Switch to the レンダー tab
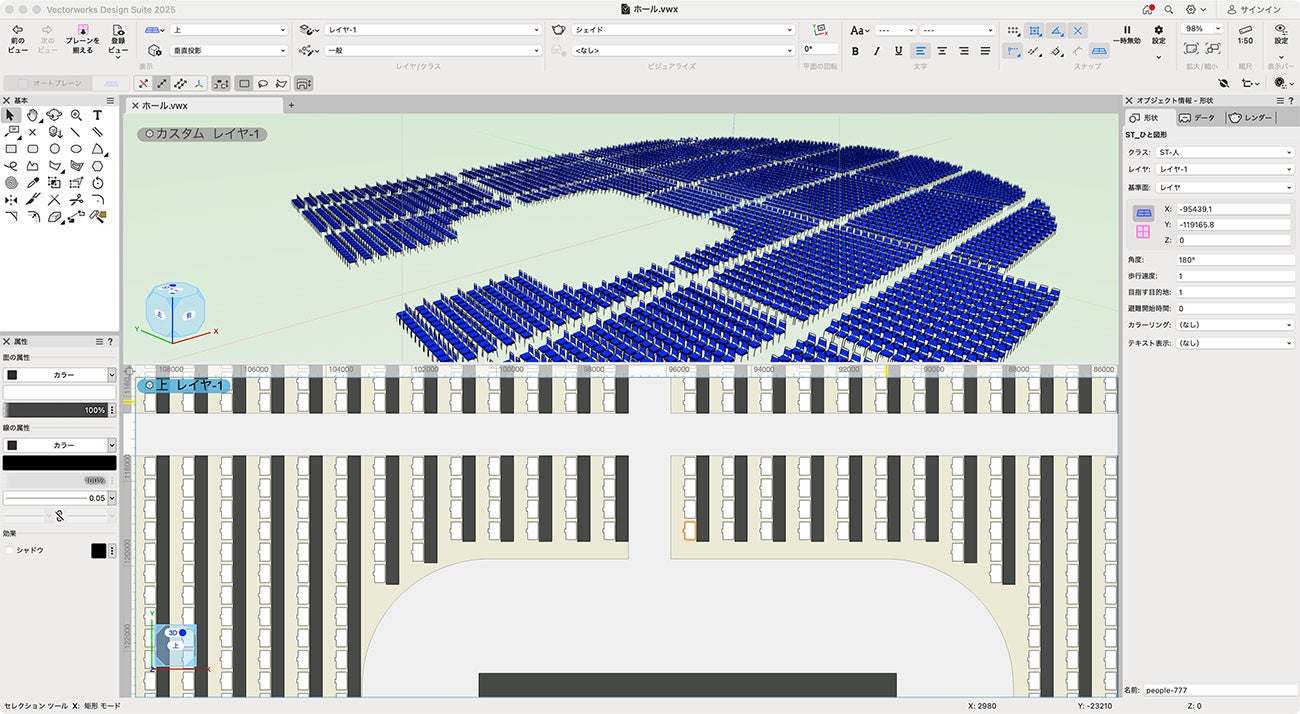This screenshot has width=1300, height=714. click(x=1250, y=118)
